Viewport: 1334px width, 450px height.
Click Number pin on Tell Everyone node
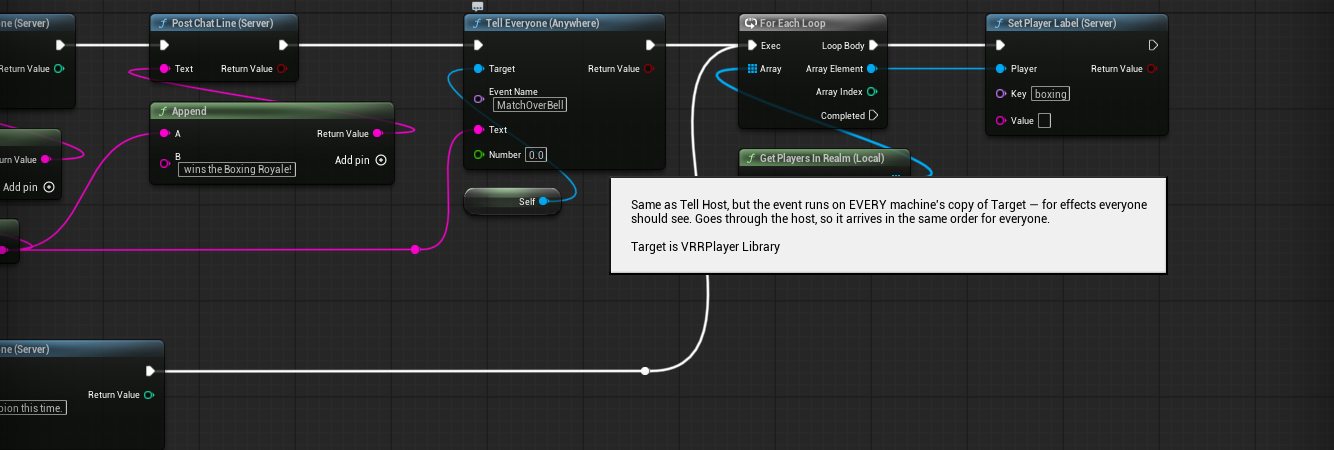[x=478, y=155]
